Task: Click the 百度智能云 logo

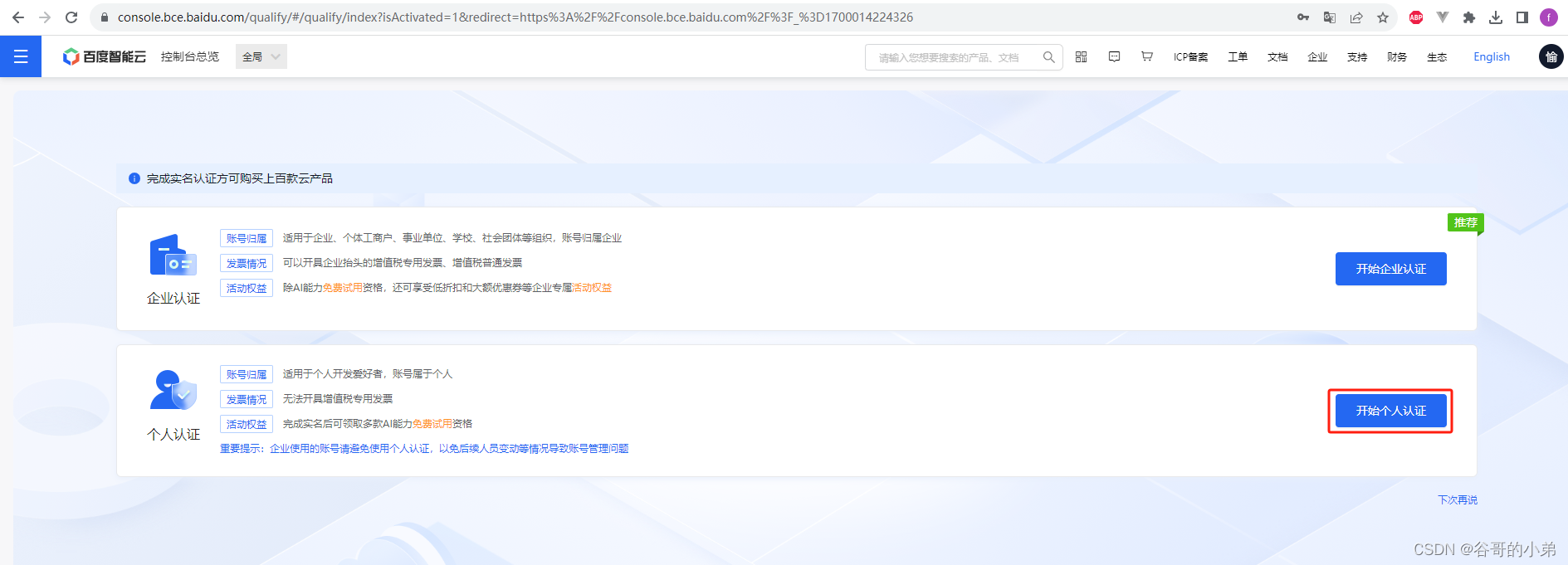Action: coord(105,56)
